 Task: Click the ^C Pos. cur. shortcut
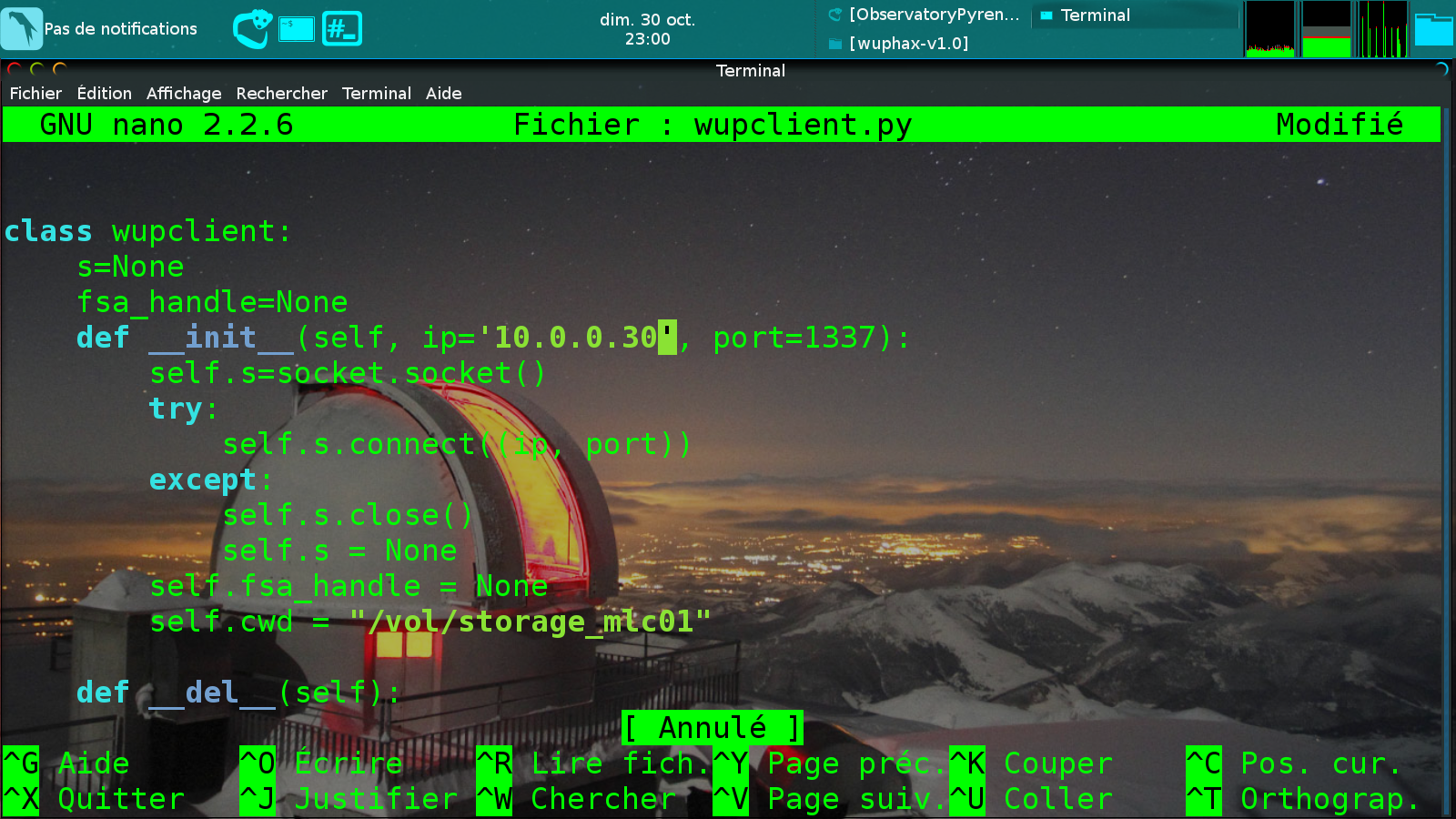pyautogui.click(x=1294, y=763)
